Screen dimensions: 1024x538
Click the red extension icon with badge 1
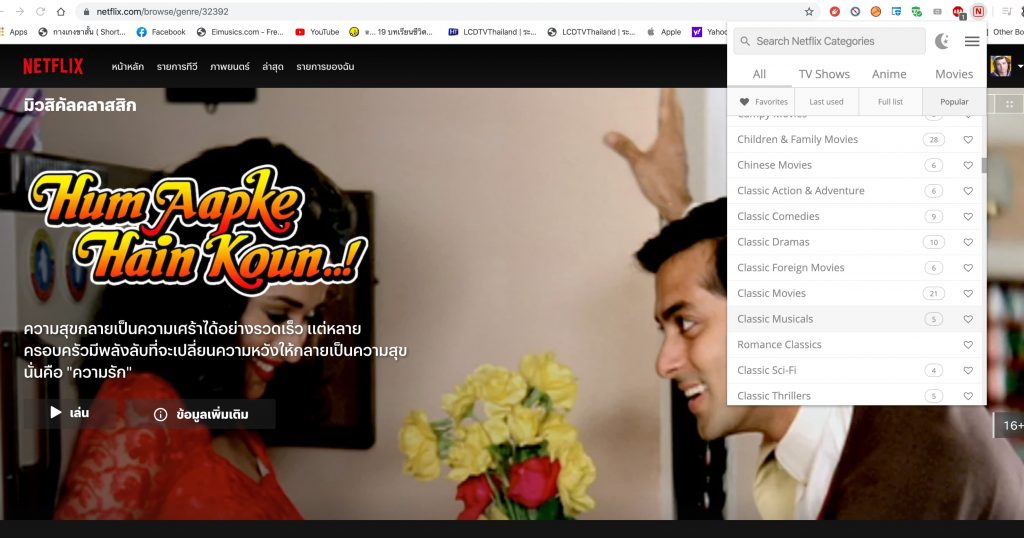[x=958, y=12]
